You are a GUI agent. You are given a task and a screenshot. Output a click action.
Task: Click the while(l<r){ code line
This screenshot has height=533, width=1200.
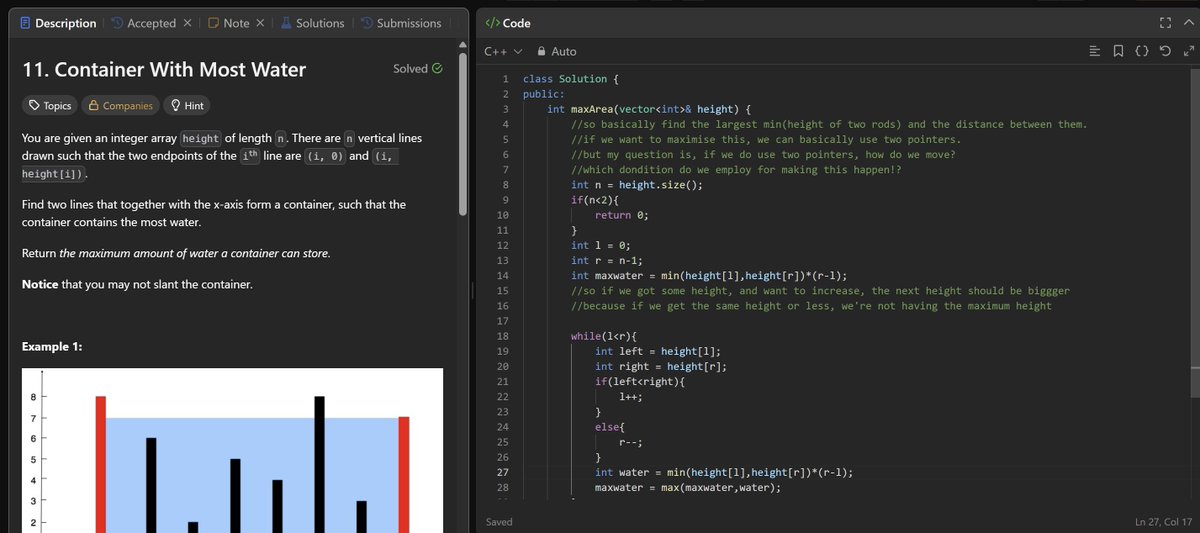[x=604, y=336]
